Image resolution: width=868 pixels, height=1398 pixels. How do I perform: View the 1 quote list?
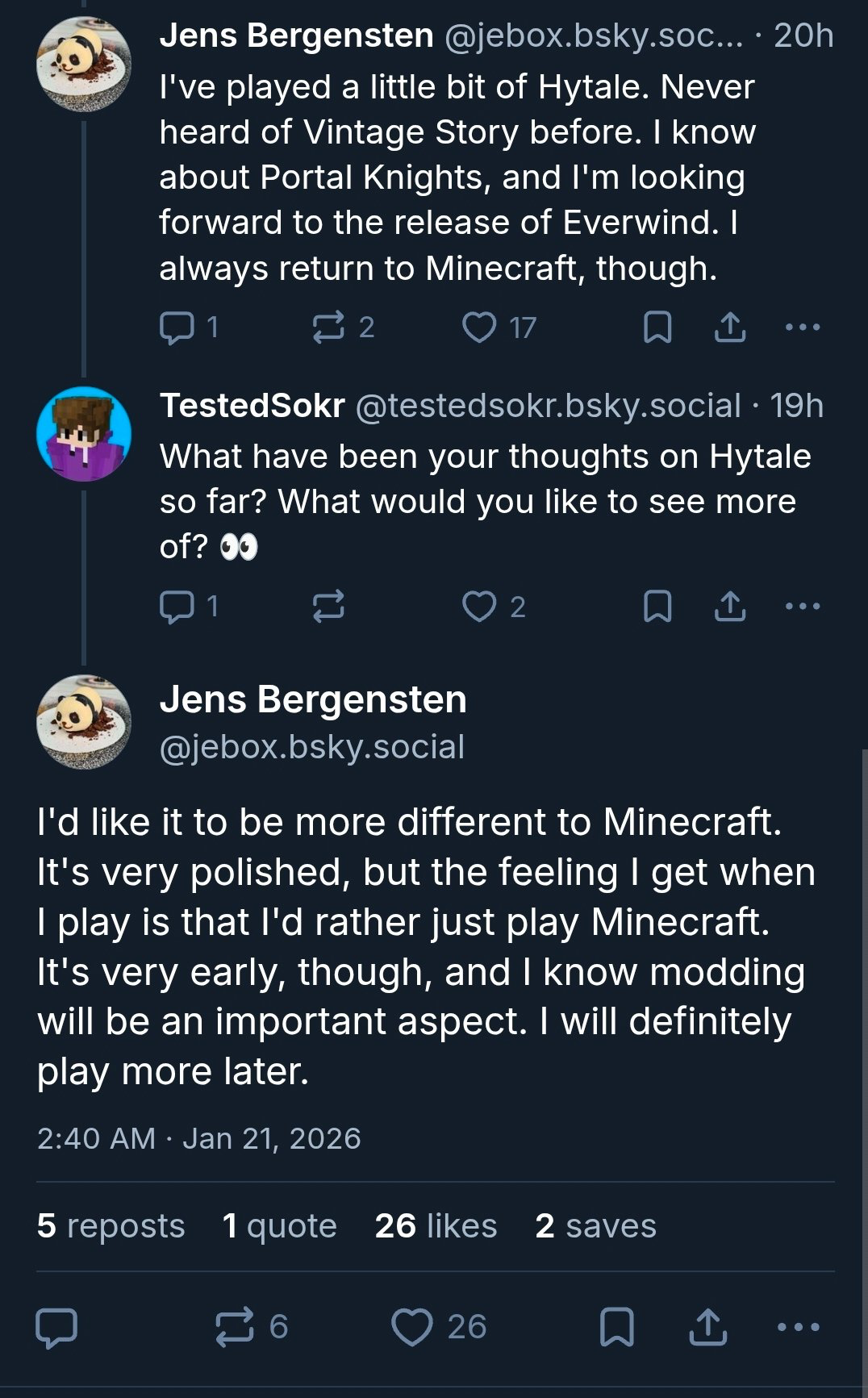point(279,1226)
